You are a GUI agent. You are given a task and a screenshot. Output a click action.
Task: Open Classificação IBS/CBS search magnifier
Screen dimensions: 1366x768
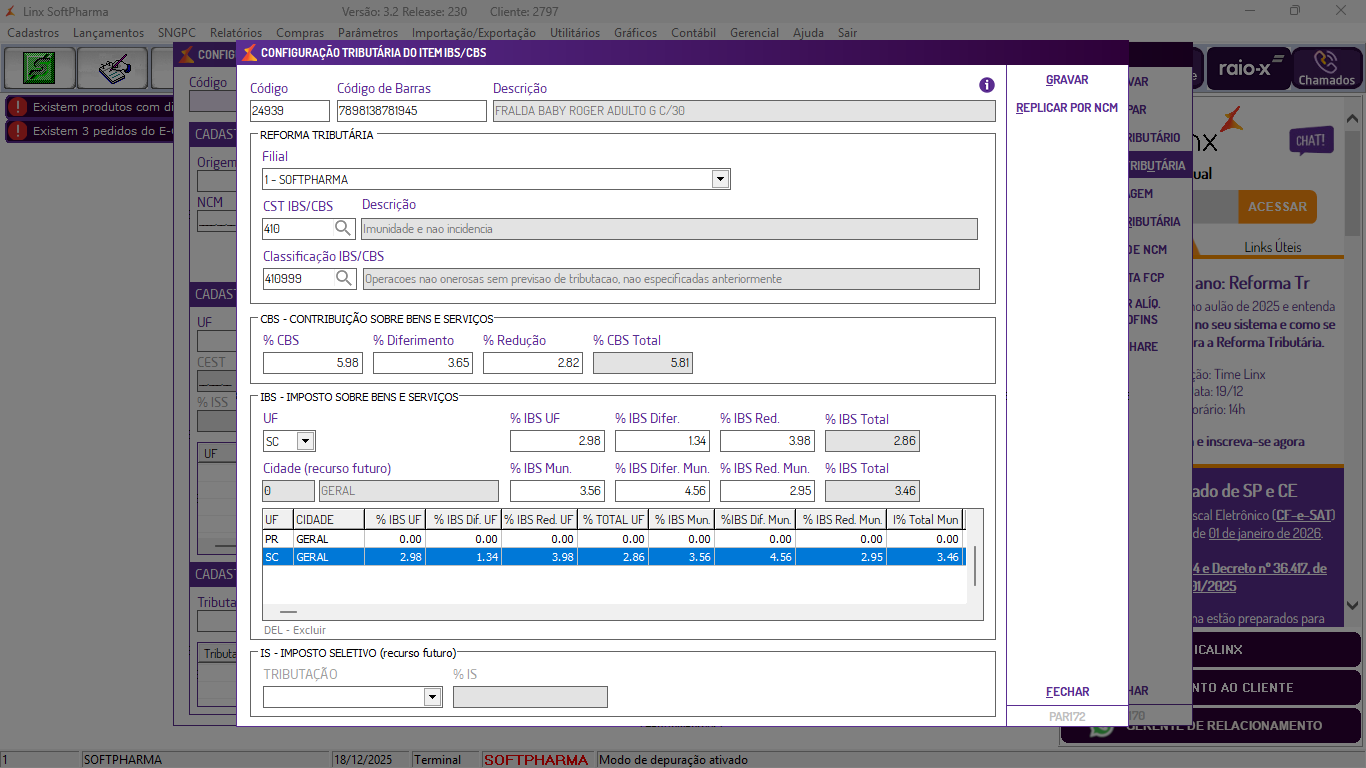(x=343, y=278)
